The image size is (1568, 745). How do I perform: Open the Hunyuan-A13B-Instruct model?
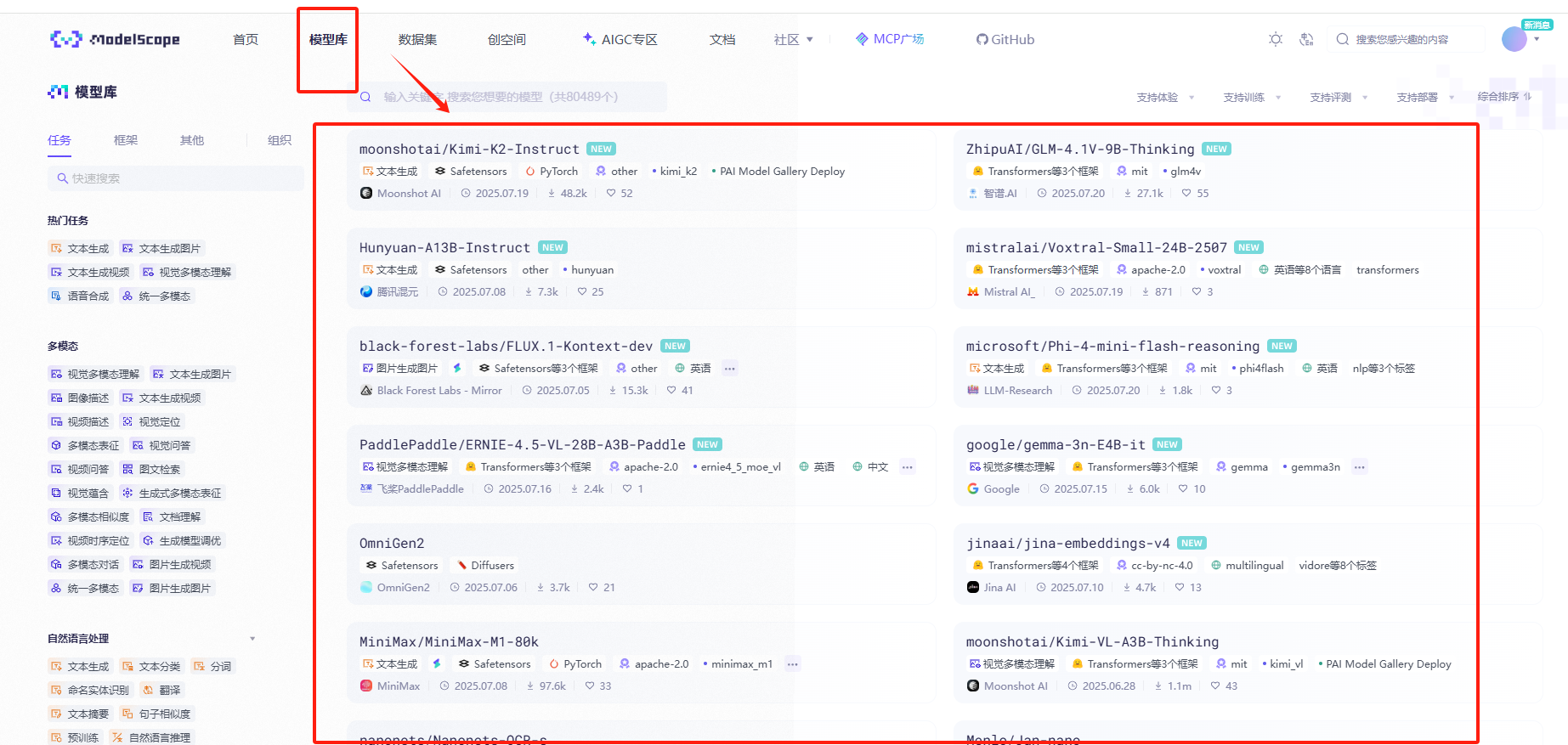444,247
